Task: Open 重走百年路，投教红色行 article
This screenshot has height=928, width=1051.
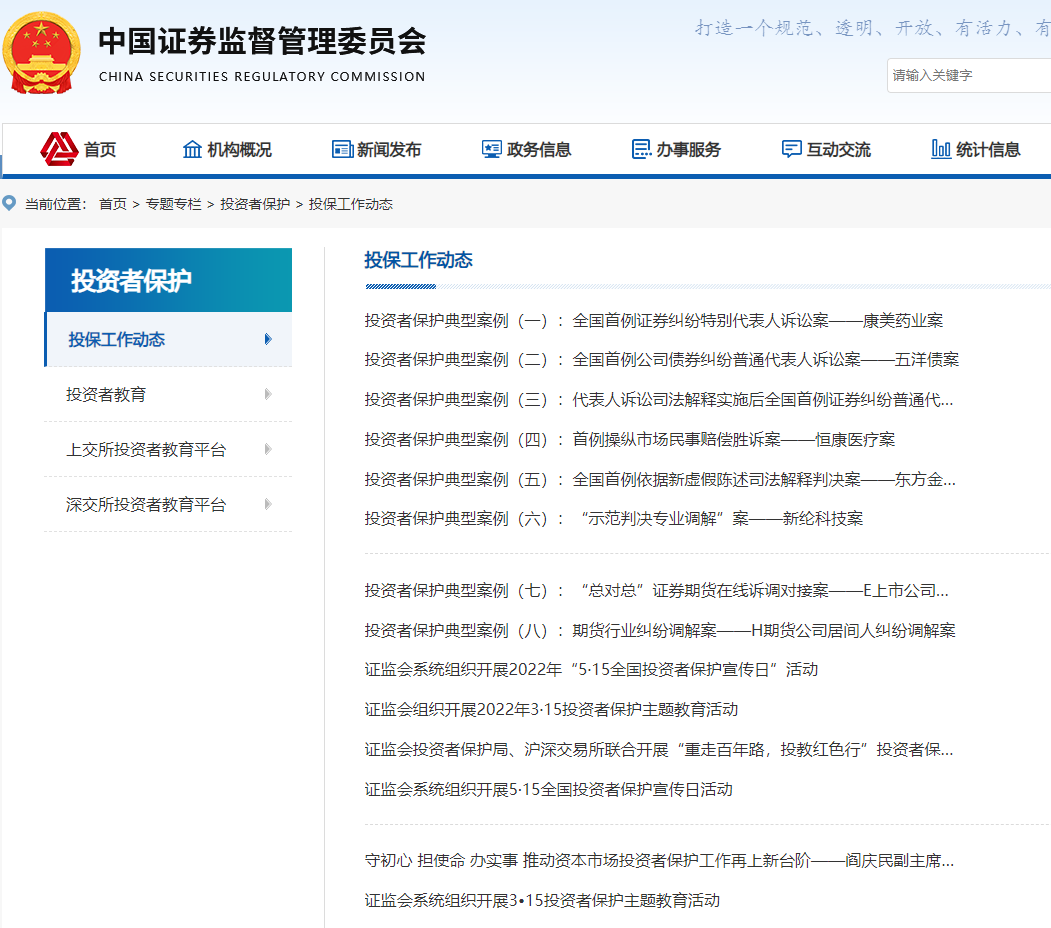Action: (x=659, y=749)
